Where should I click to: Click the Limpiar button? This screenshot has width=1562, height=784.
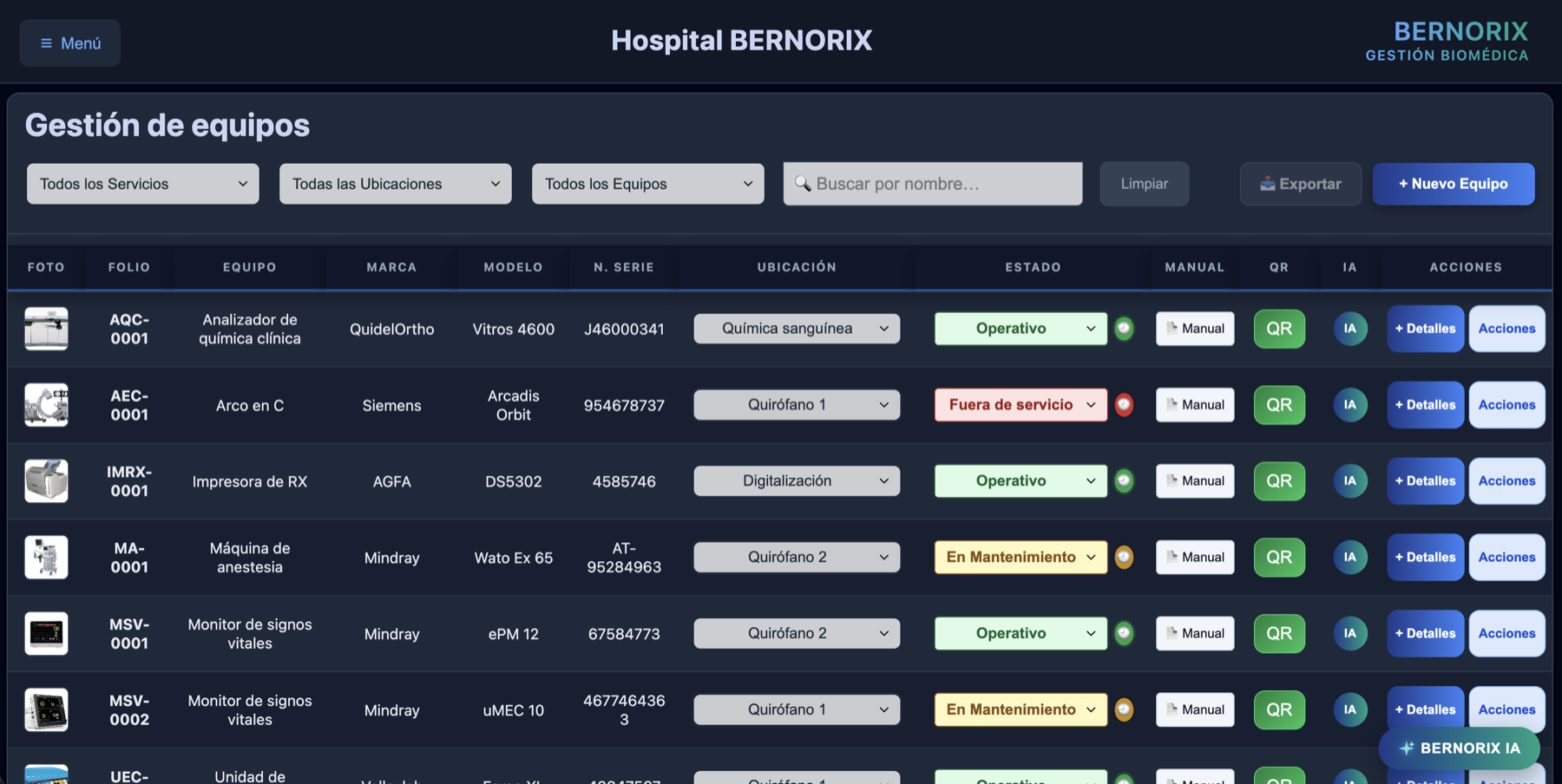[1144, 184]
